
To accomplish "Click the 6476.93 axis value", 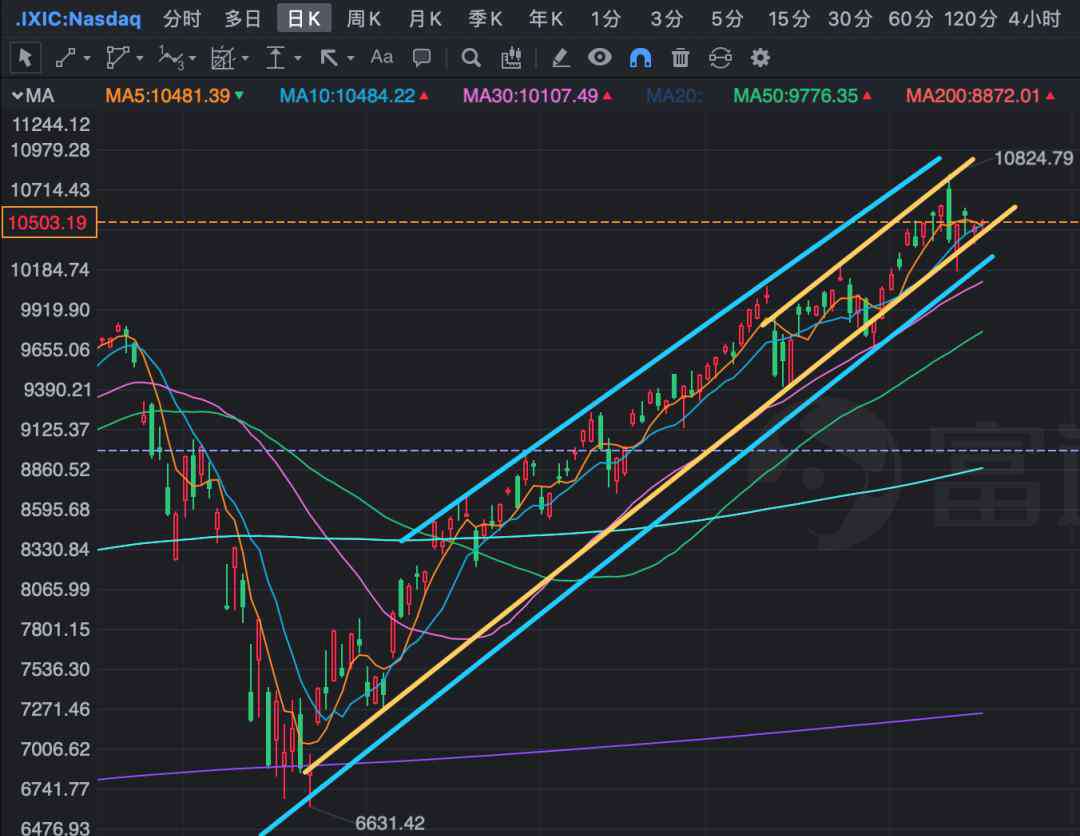I will coord(55,827).
